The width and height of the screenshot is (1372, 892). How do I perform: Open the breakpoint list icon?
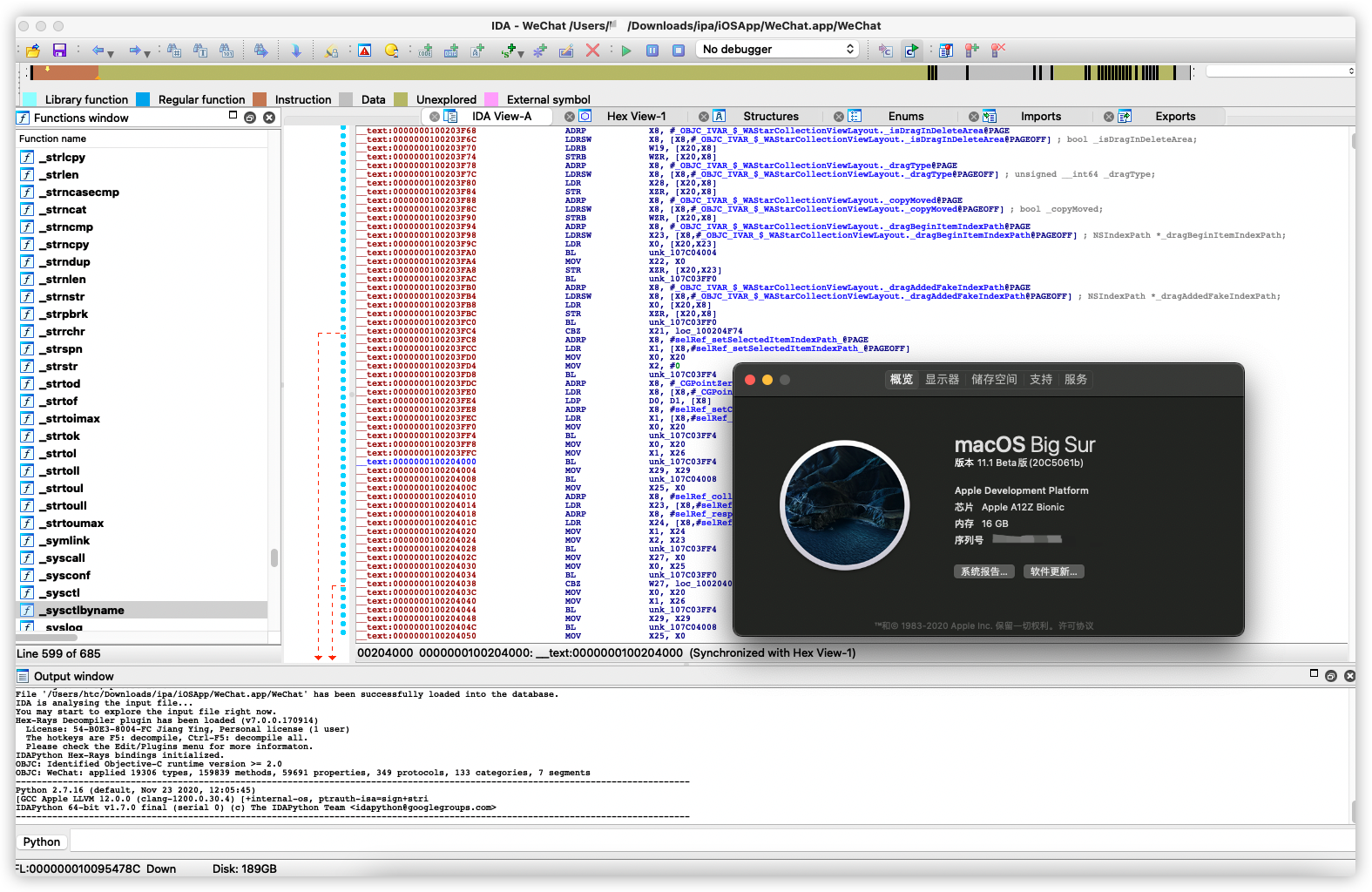(946, 51)
